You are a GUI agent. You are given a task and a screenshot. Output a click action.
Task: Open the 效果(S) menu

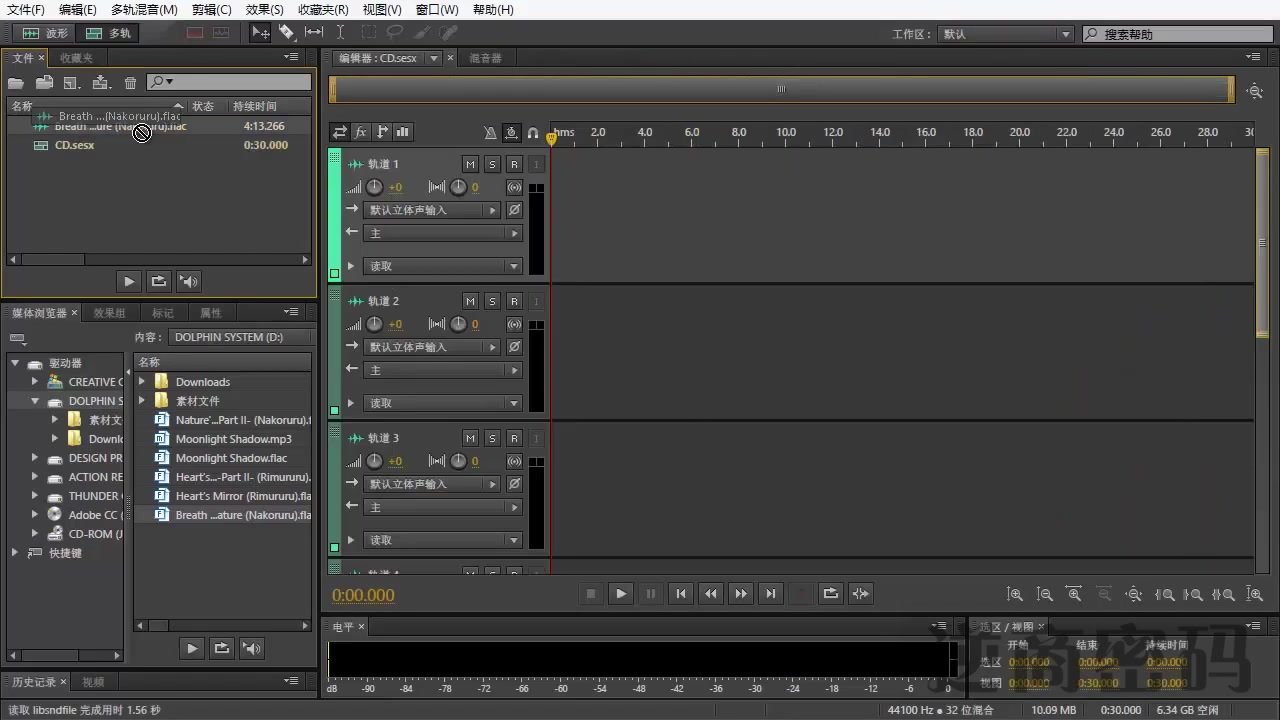click(264, 9)
